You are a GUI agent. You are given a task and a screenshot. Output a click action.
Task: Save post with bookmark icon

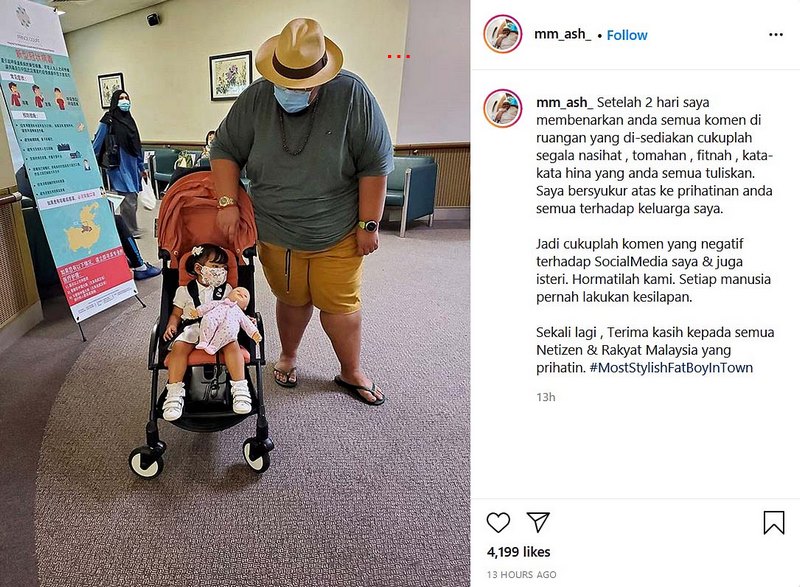773,523
